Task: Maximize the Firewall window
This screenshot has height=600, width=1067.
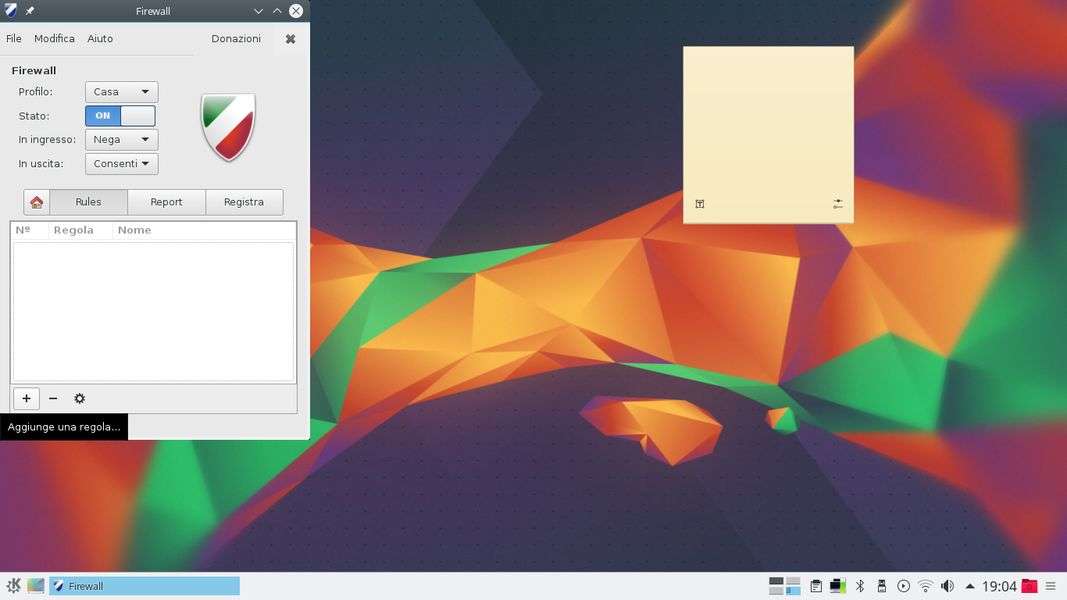Action: (x=277, y=11)
